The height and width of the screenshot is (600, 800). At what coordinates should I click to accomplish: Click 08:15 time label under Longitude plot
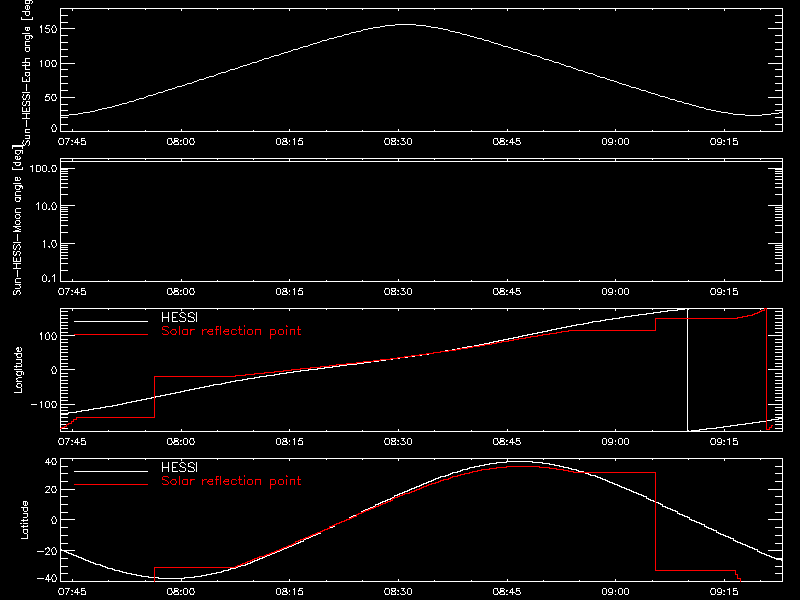point(289,442)
